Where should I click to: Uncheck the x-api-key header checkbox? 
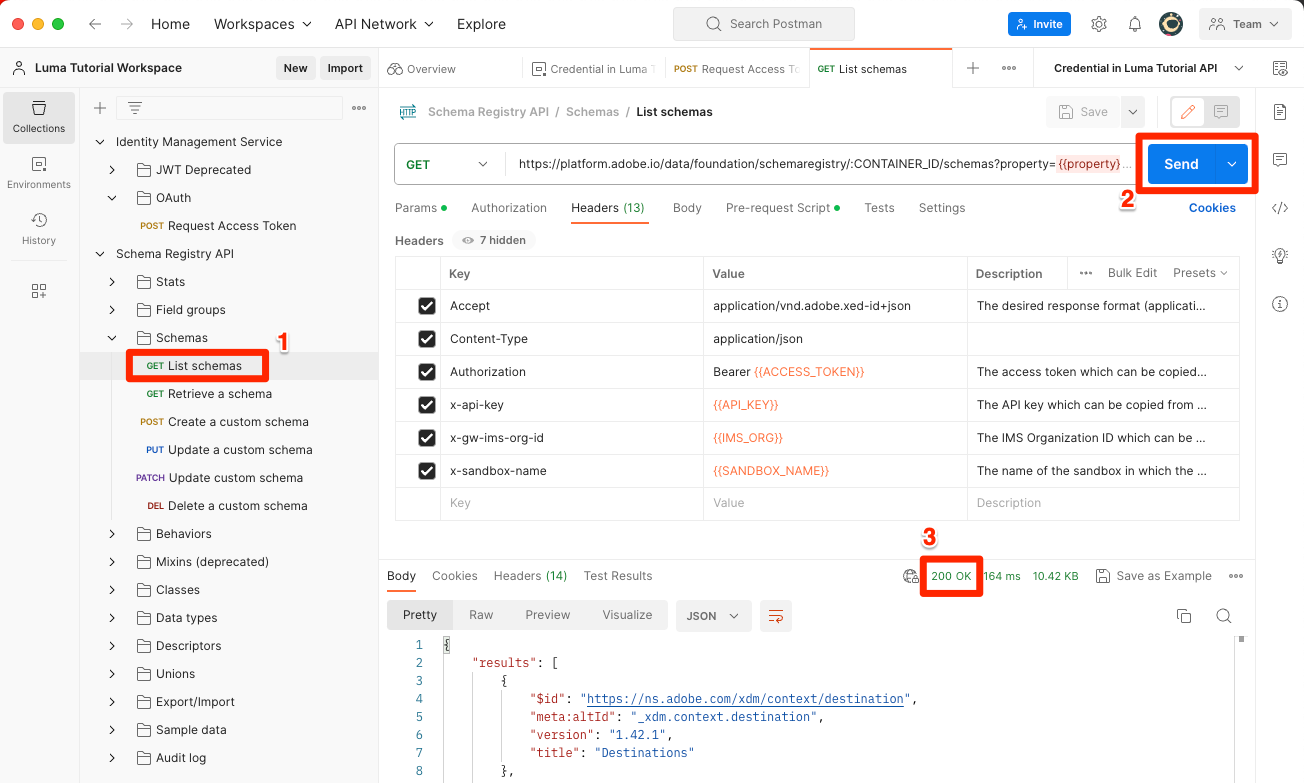click(x=427, y=405)
